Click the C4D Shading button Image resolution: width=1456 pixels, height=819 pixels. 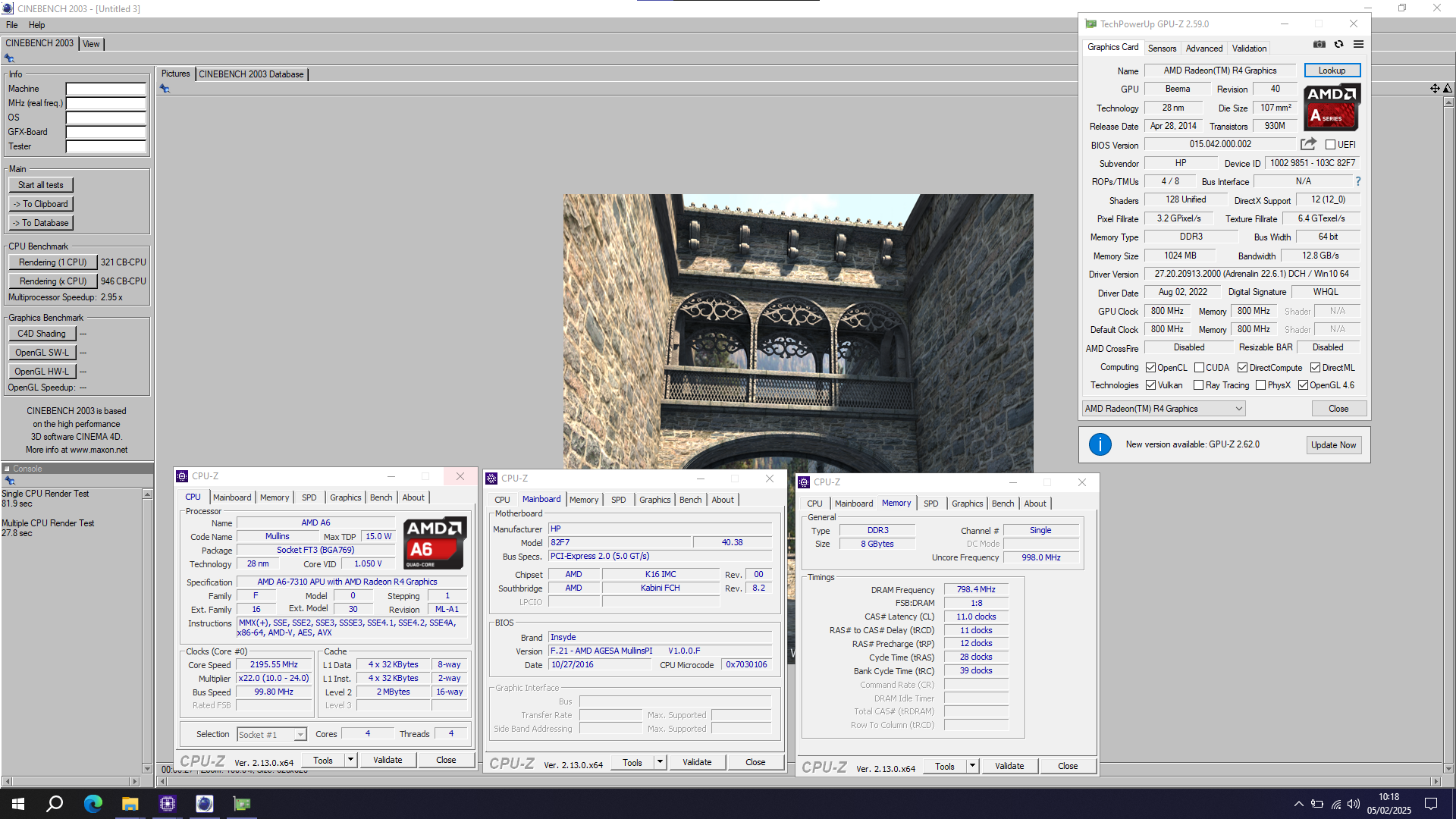click(42, 334)
